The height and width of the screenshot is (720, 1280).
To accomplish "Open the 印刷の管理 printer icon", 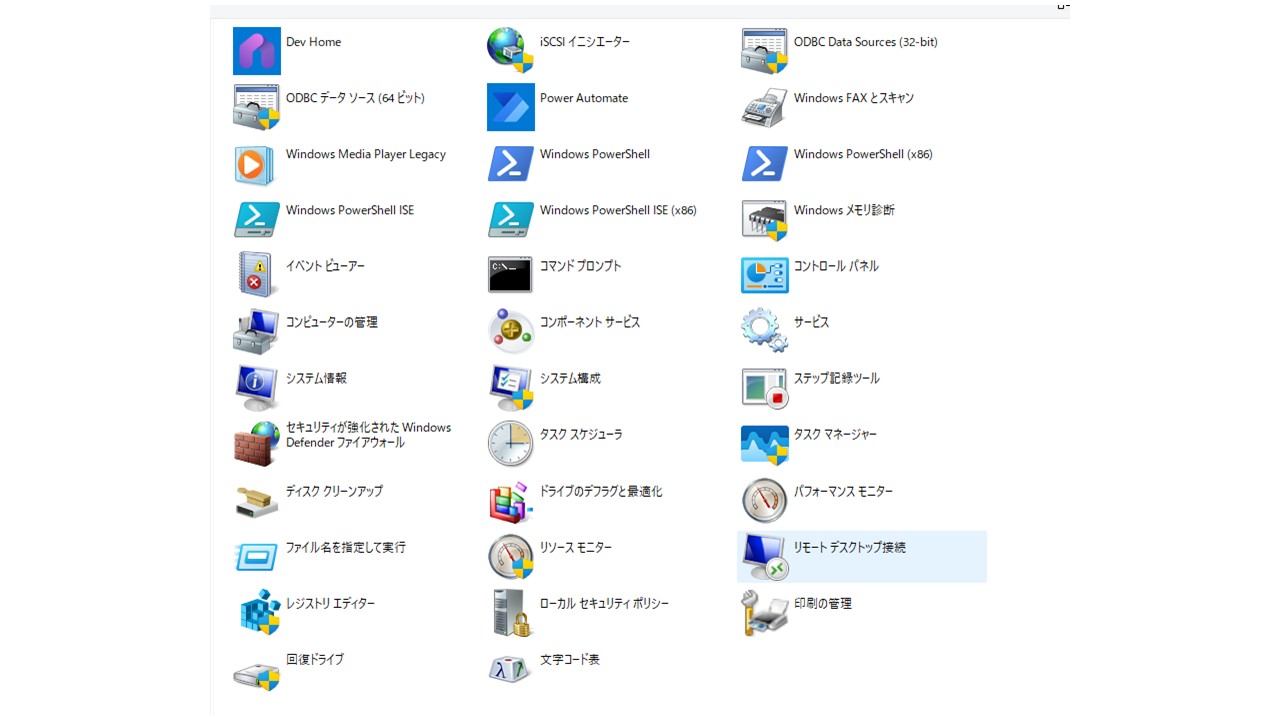I will [x=765, y=612].
